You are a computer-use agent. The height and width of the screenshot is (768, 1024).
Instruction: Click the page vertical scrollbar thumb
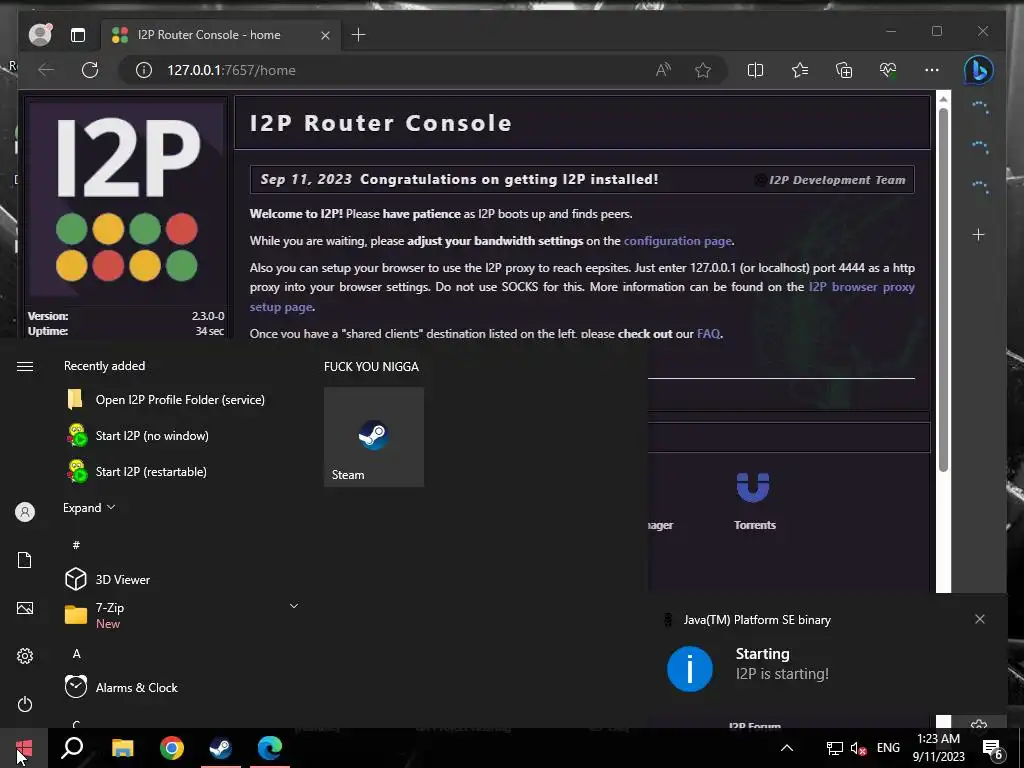coord(943,289)
